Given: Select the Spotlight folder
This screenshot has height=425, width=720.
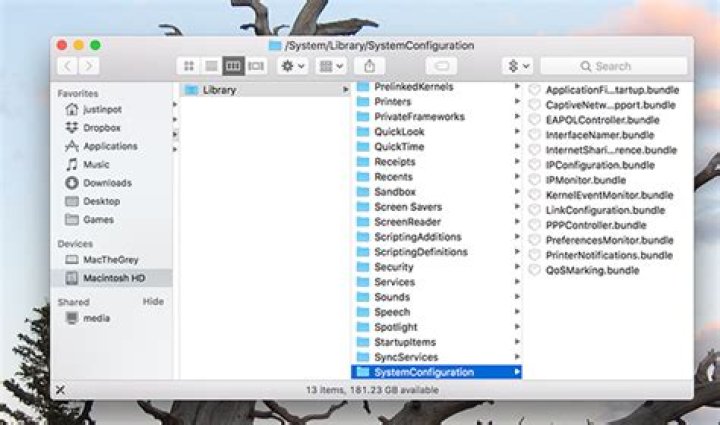Looking at the screenshot, I should click(439, 327).
